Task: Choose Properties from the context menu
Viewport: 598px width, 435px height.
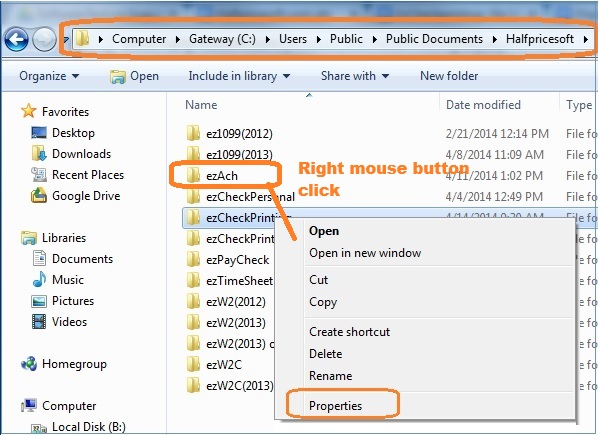Action: pyautogui.click(x=335, y=406)
